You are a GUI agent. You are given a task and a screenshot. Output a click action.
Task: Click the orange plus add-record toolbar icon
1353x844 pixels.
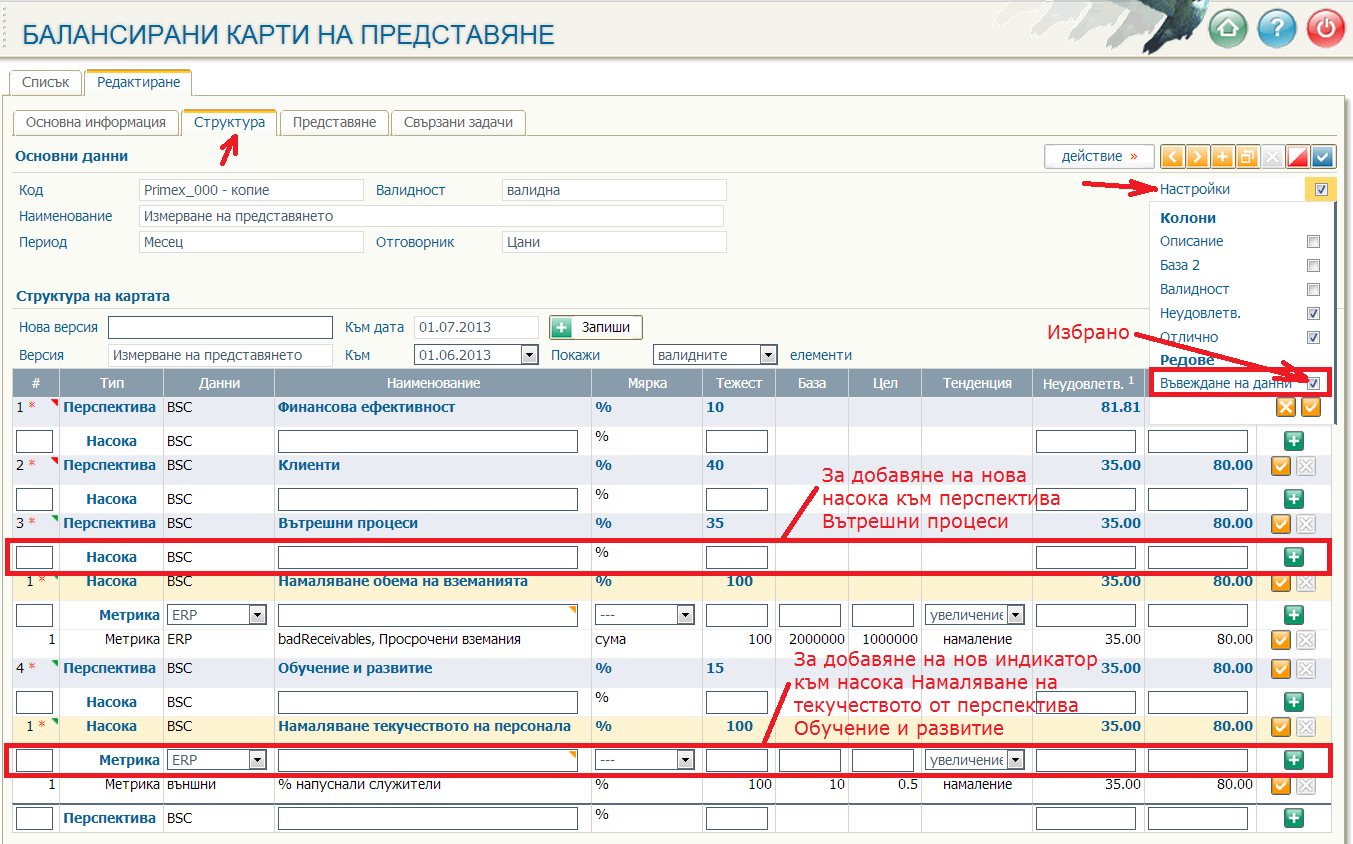(1222, 157)
